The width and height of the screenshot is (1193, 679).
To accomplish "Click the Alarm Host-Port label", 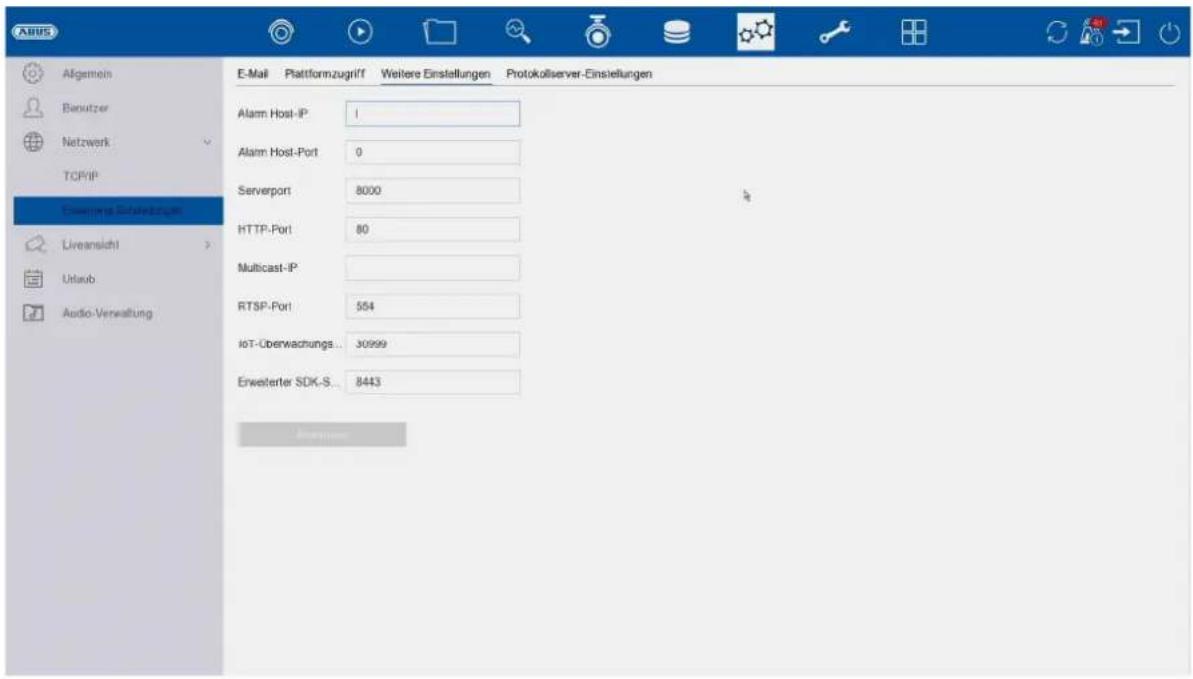I will [x=278, y=152].
